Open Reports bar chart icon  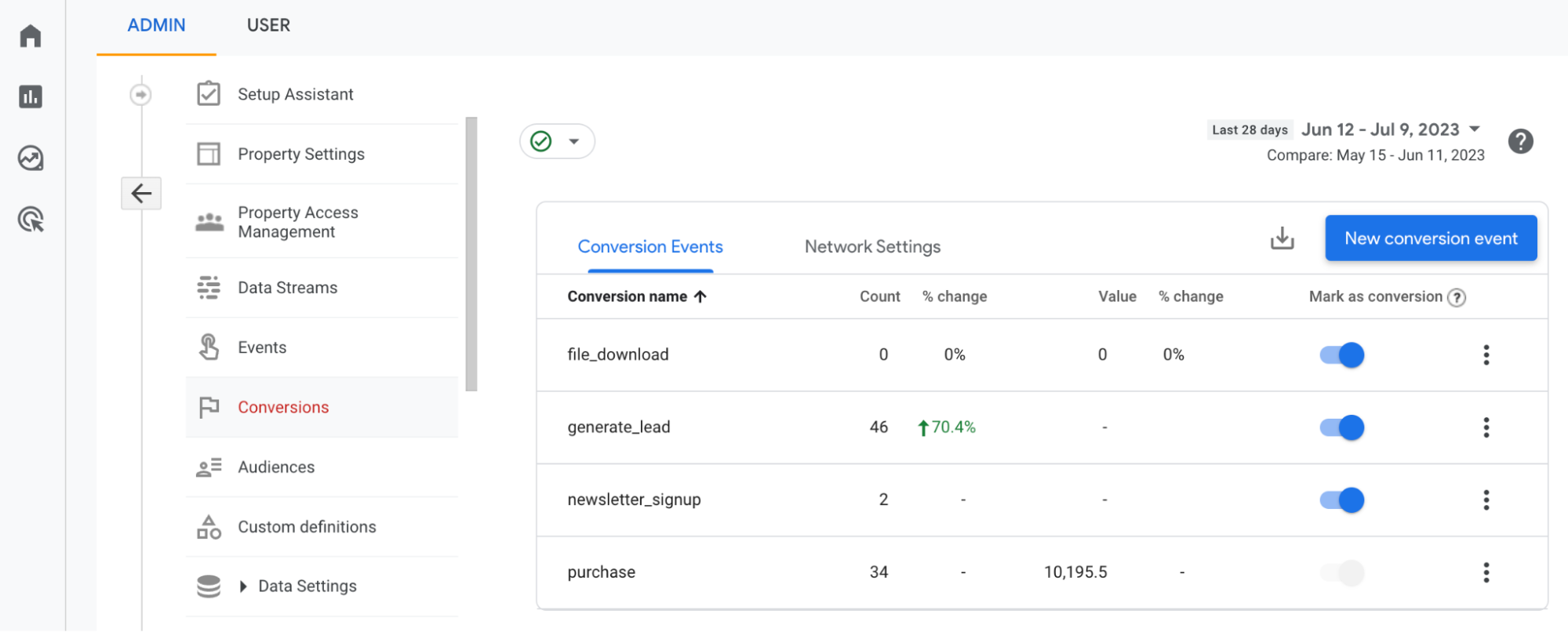tap(31, 97)
